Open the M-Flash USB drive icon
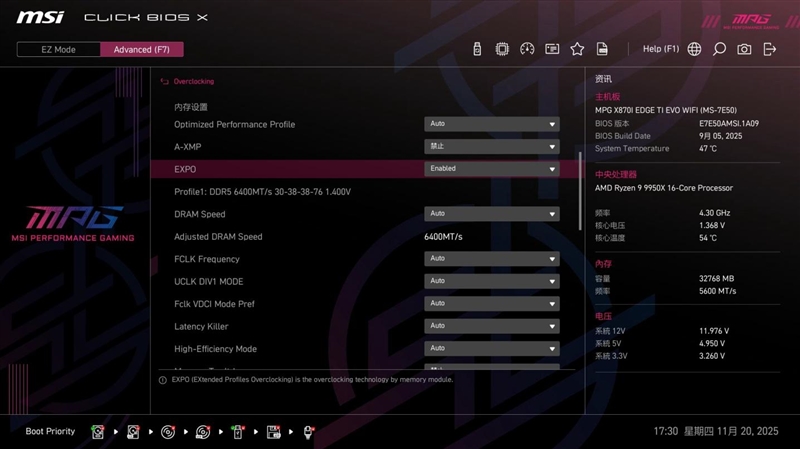This screenshot has width=800, height=449. 477,49
